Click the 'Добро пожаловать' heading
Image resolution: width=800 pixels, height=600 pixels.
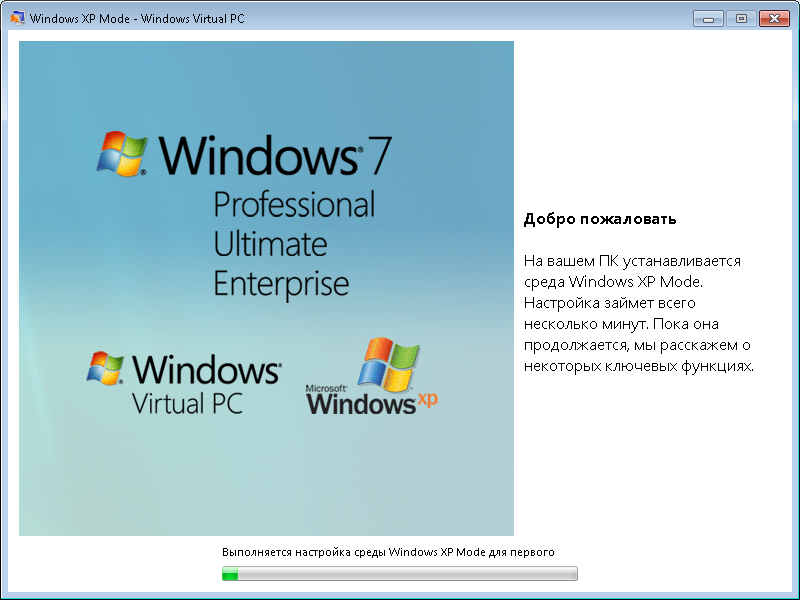(x=600, y=219)
